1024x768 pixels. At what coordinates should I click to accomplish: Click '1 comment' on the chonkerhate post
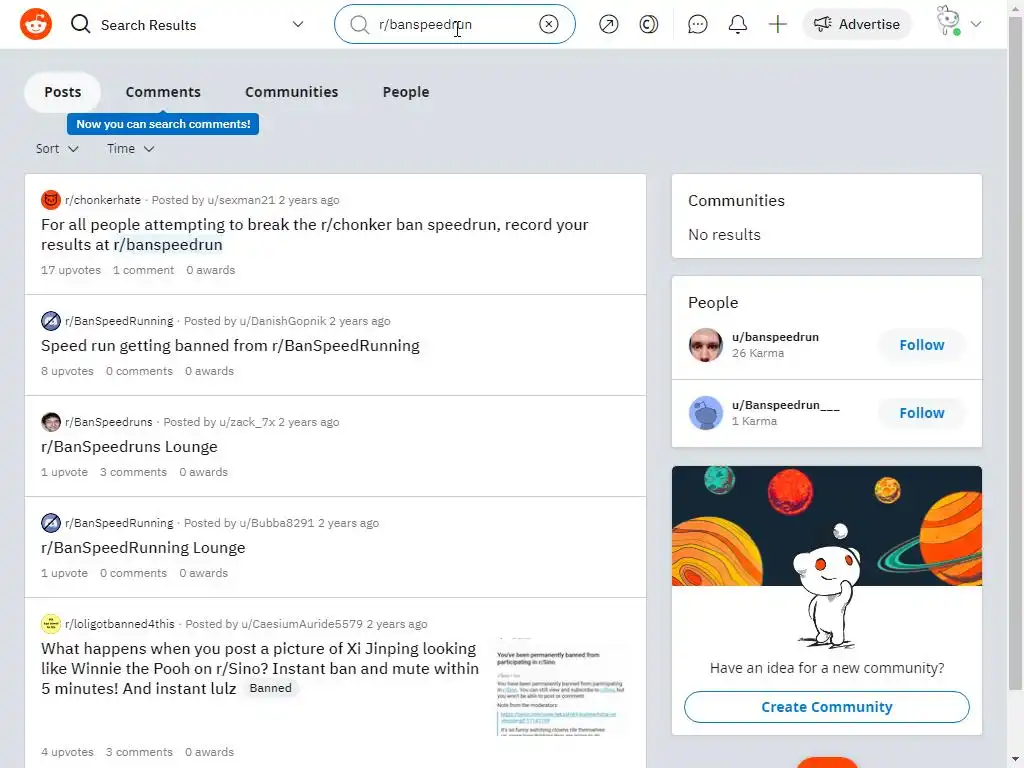tap(143, 270)
